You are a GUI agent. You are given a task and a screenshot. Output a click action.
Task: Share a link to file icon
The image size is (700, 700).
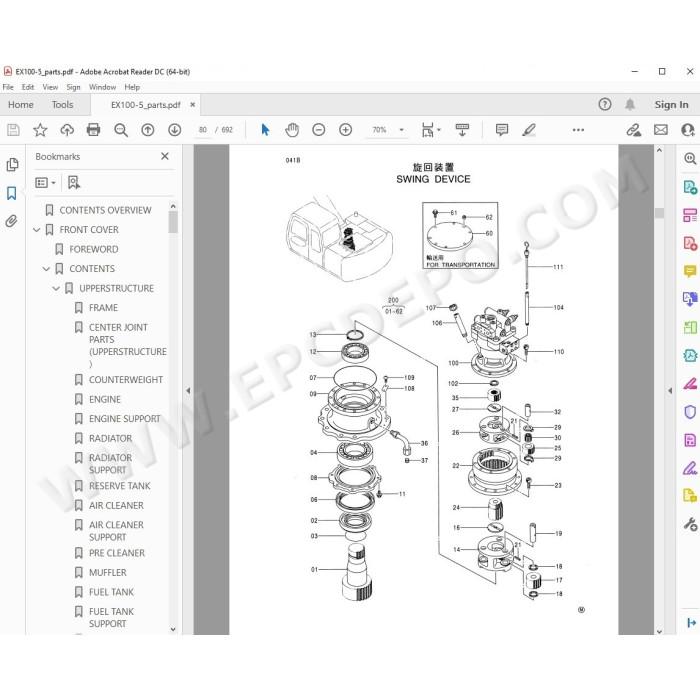tap(633, 130)
